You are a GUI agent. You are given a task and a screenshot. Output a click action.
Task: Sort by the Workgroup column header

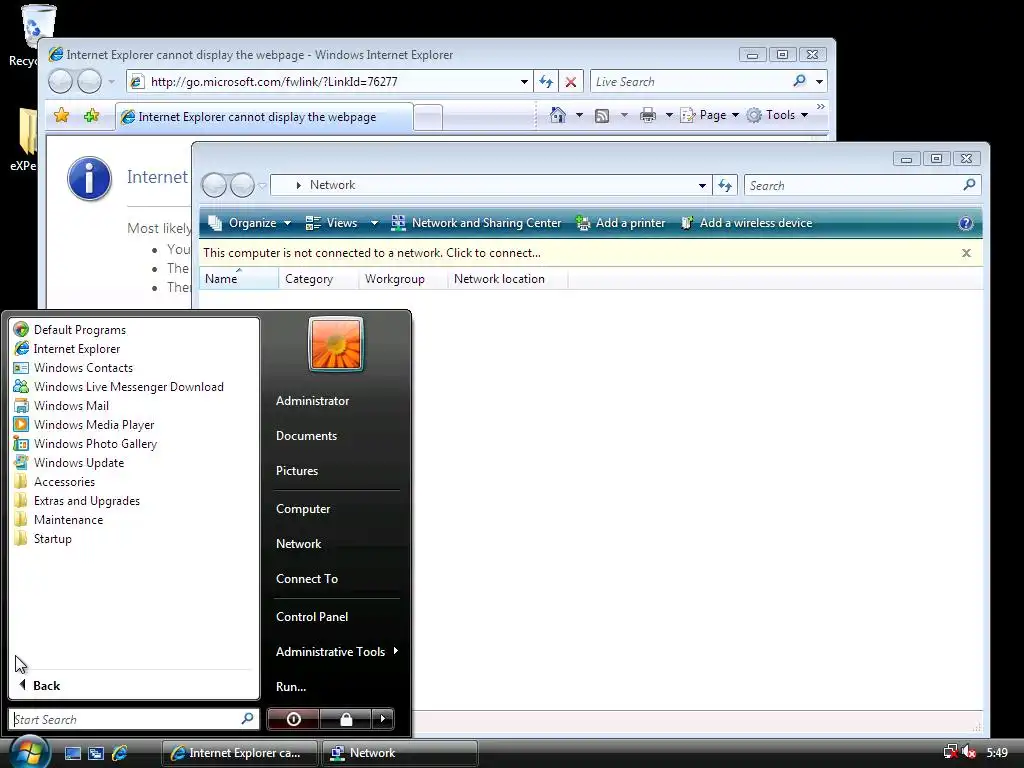coord(402,279)
